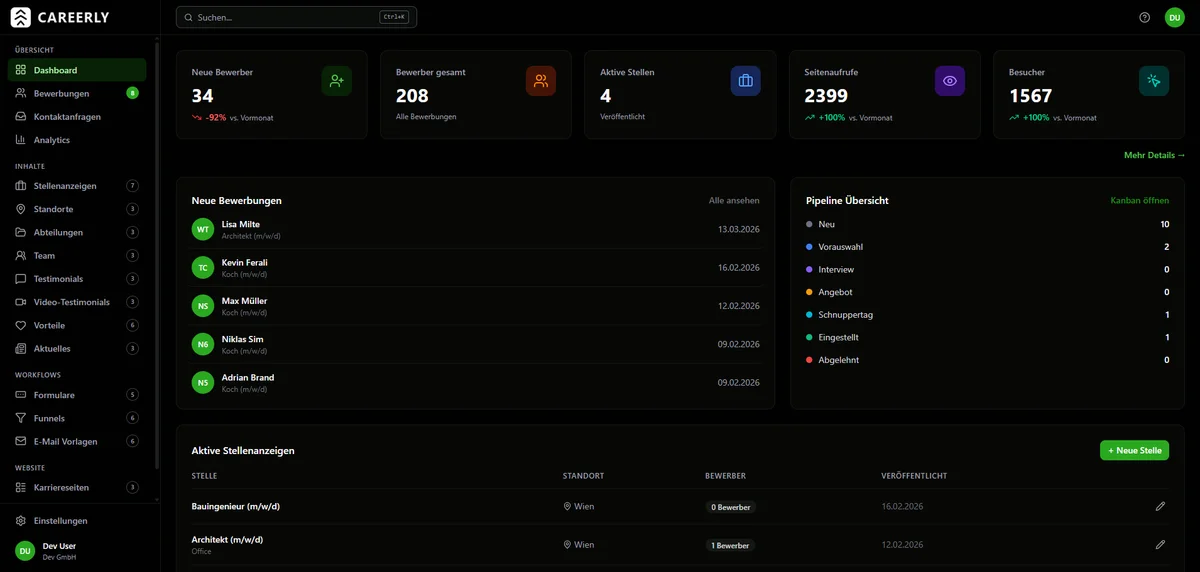This screenshot has width=1200, height=572.
Task: Click Kevin Ferali's TC avatar
Action: point(203,268)
